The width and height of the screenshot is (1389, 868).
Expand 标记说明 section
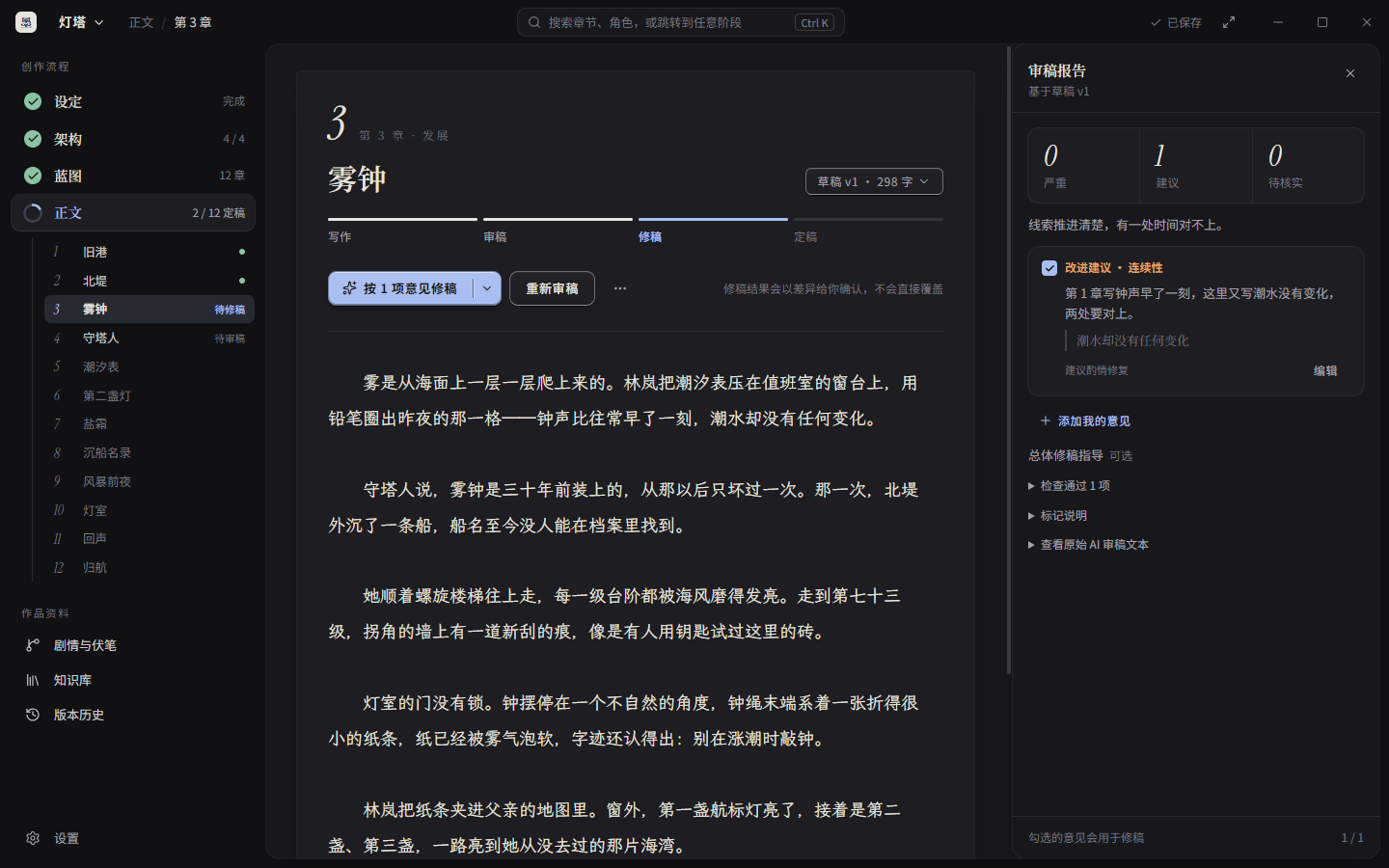pyautogui.click(x=1058, y=516)
